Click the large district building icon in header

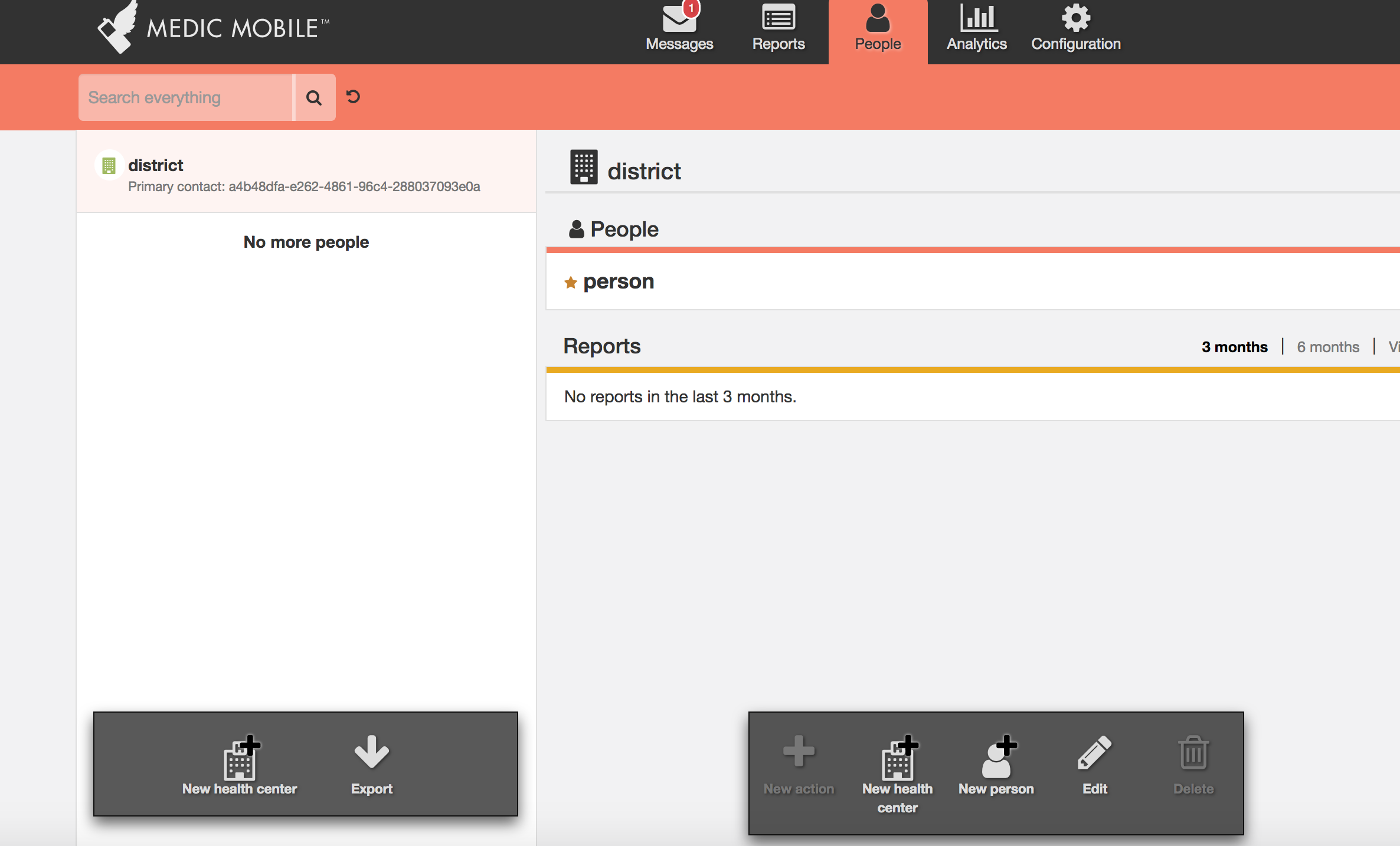tap(584, 168)
